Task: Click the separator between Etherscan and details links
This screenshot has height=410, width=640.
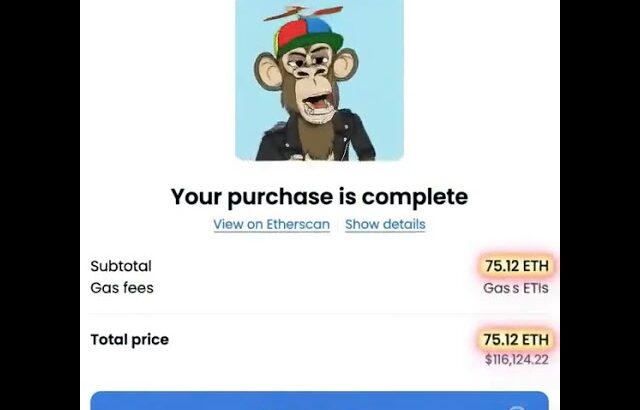Action: [338, 224]
